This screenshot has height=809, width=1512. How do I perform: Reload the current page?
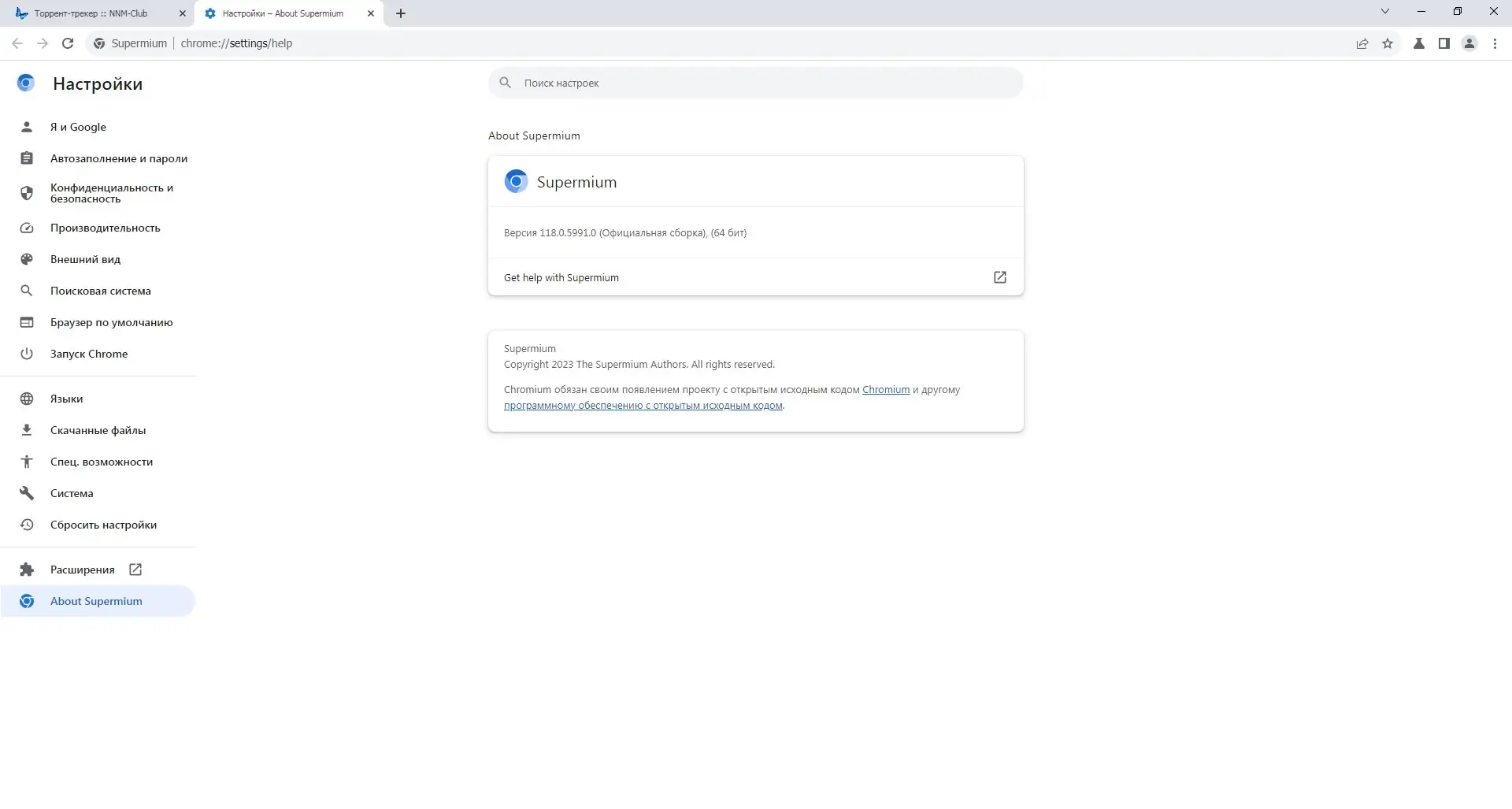tap(68, 43)
